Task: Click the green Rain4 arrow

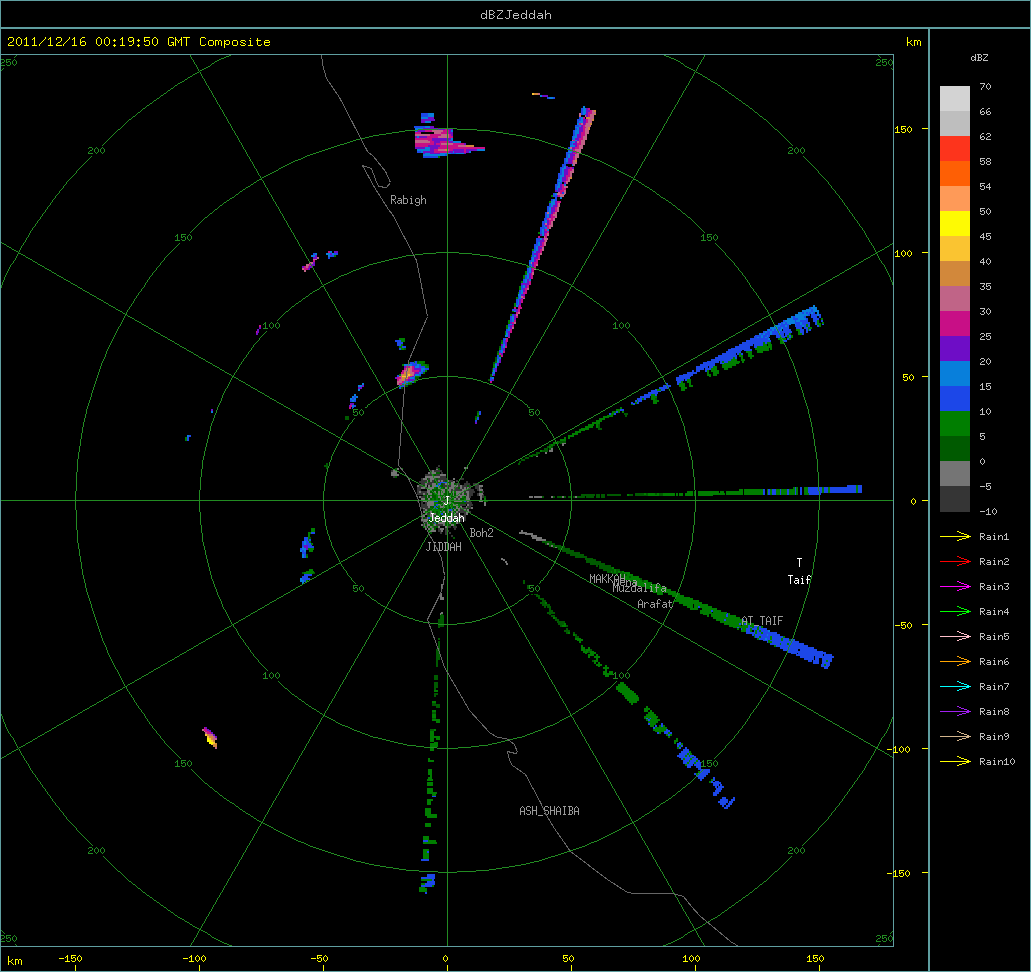Action: pos(955,612)
